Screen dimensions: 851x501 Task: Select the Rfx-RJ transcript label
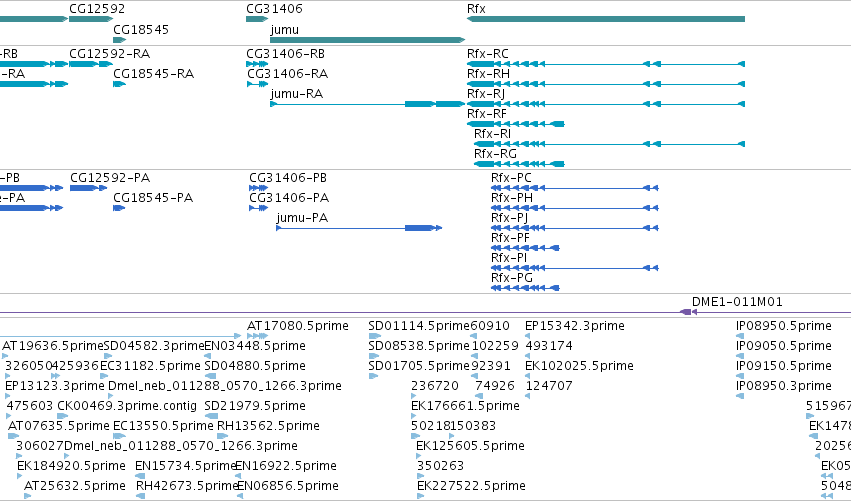click(x=486, y=94)
